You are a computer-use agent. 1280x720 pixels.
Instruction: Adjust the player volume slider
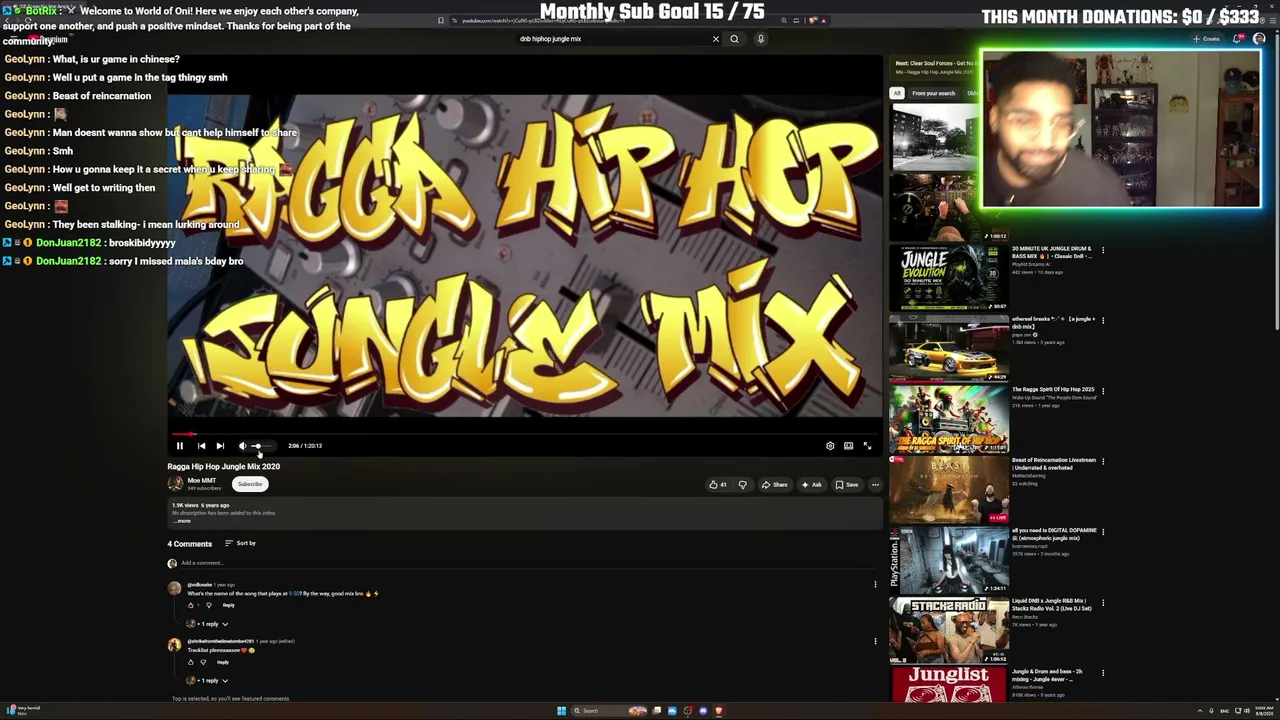coord(262,446)
